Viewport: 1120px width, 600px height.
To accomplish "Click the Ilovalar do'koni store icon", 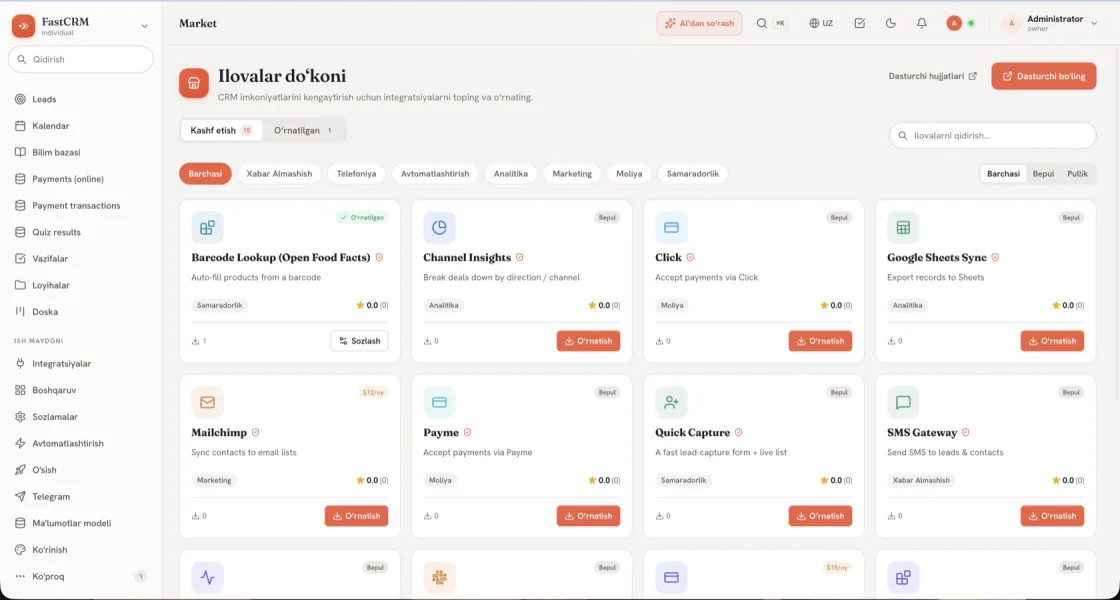I will point(194,83).
